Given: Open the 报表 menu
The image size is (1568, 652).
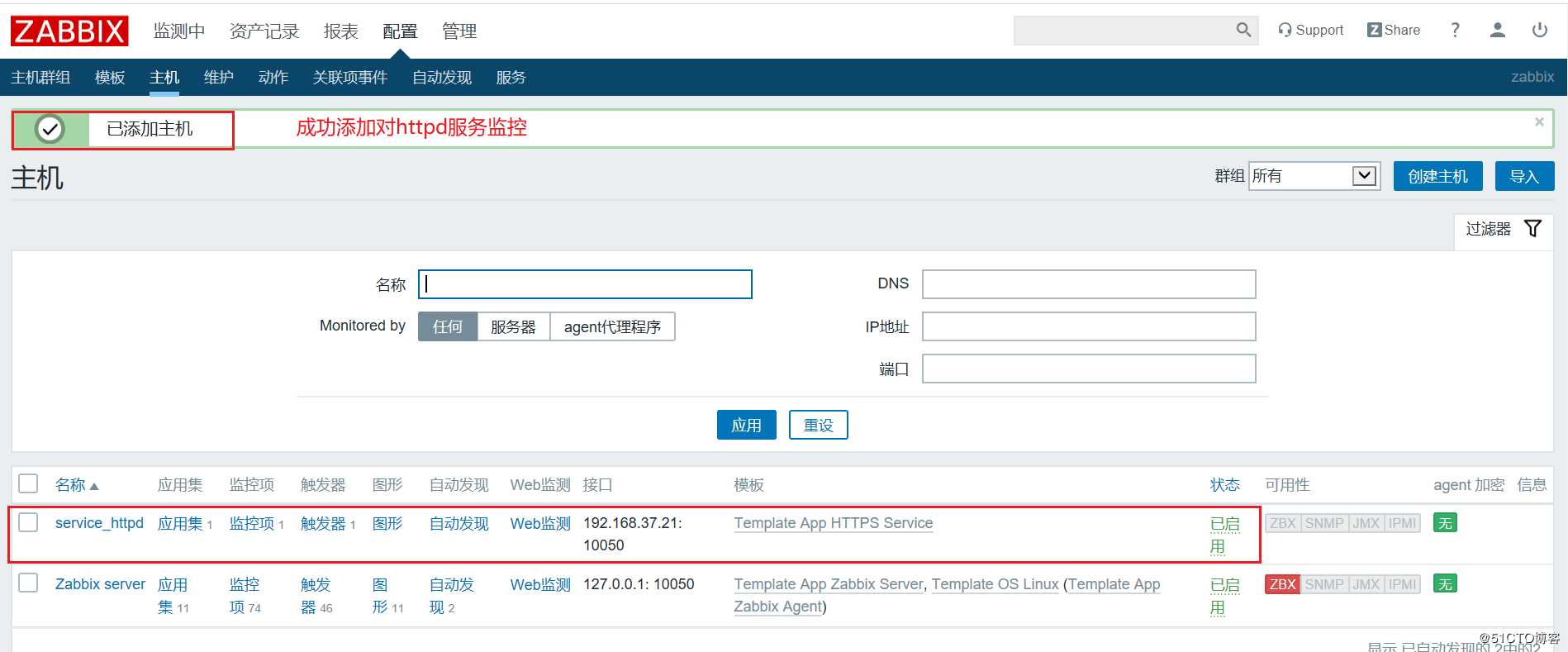Looking at the screenshot, I should (x=341, y=31).
